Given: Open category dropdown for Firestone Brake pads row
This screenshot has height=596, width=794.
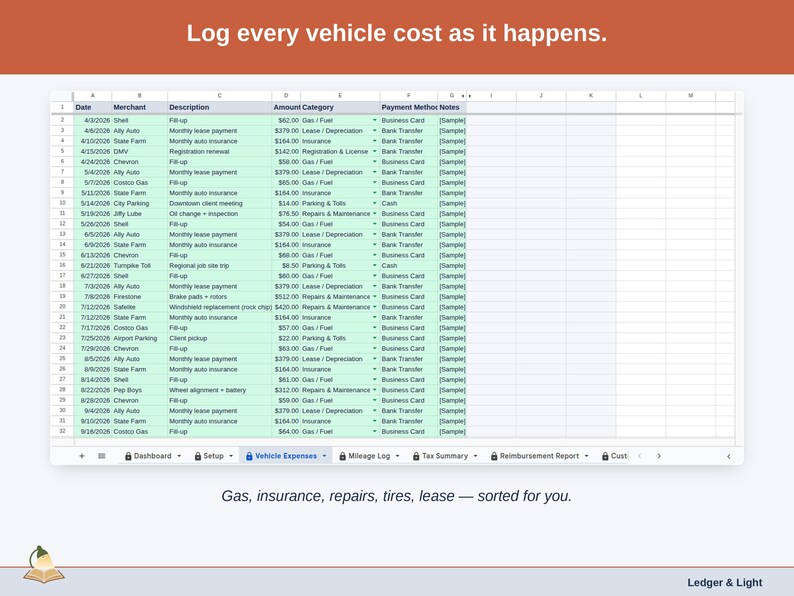Looking at the screenshot, I should click(x=375, y=297).
